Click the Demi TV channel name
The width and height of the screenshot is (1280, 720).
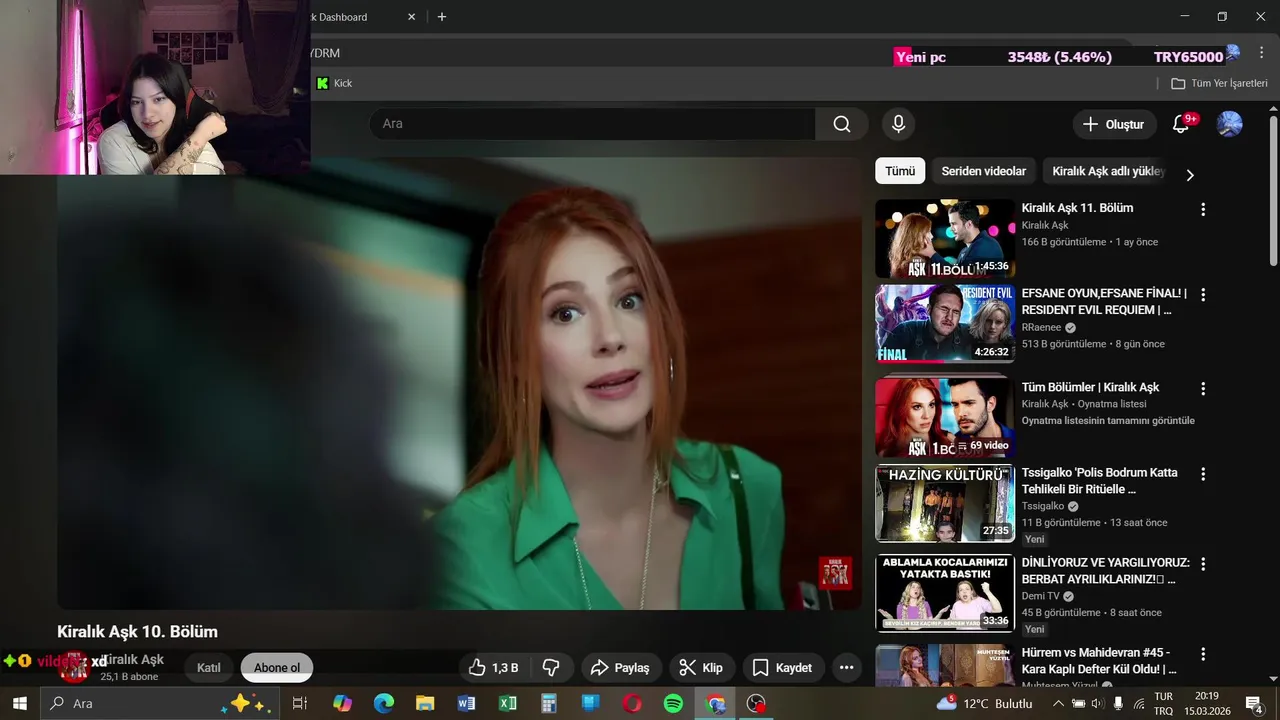(x=1040, y=596)
